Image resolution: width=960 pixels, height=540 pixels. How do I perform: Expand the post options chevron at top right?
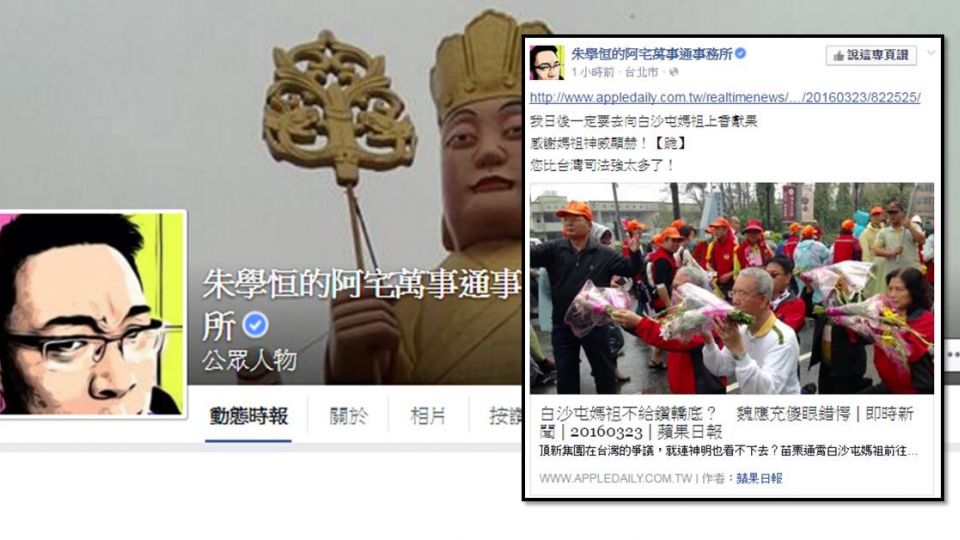pos(931,53)
